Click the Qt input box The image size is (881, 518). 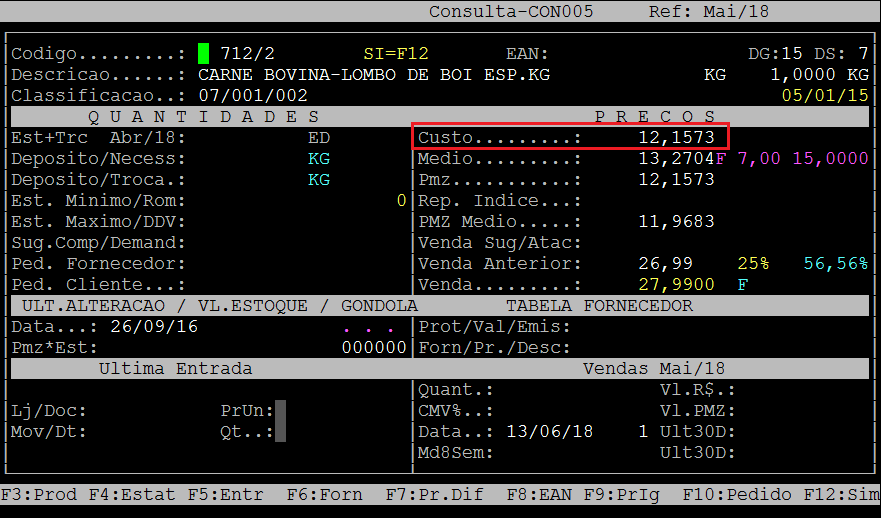(x=281, y=432)
